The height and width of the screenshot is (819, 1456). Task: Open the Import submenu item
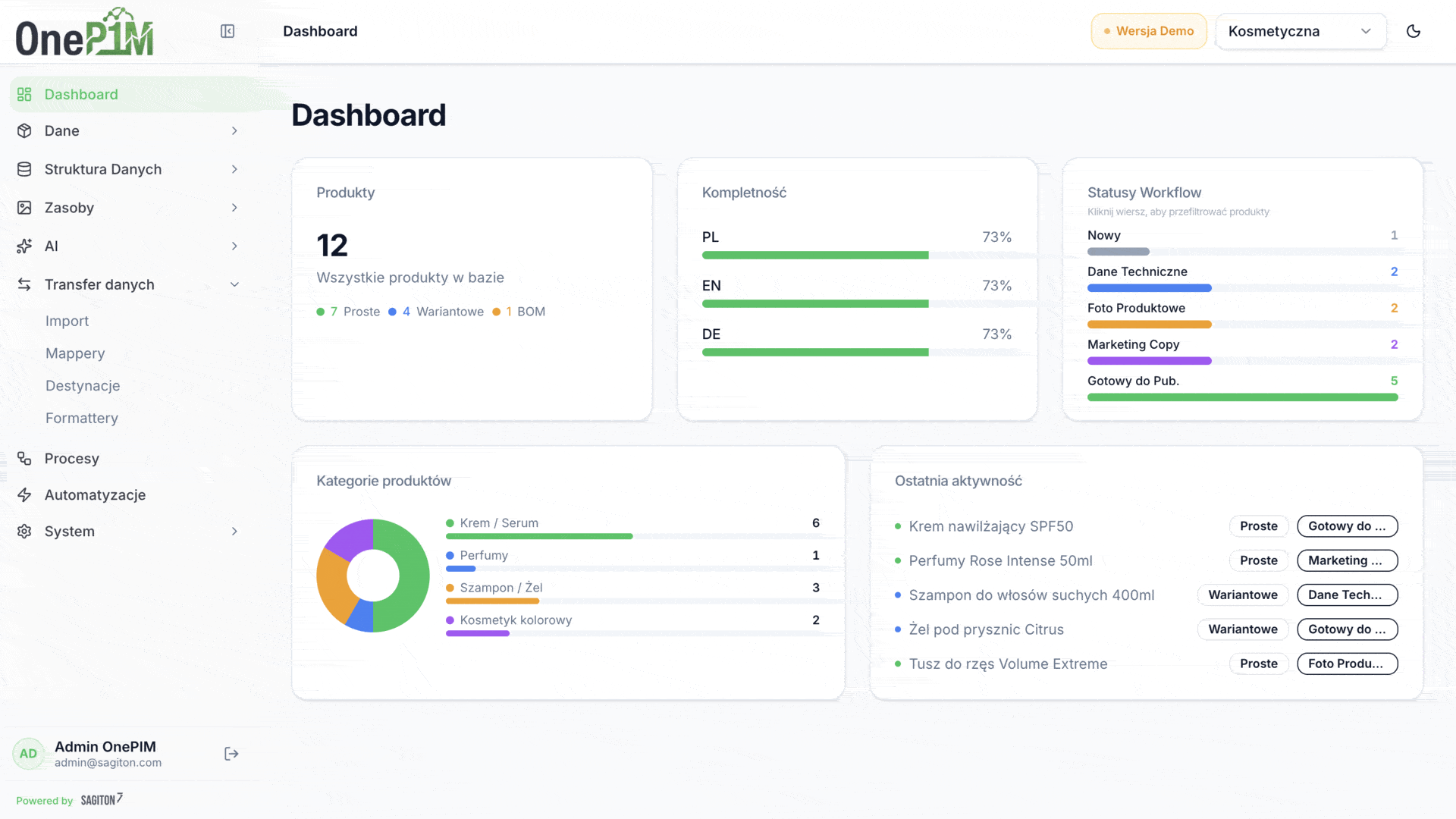67,321
